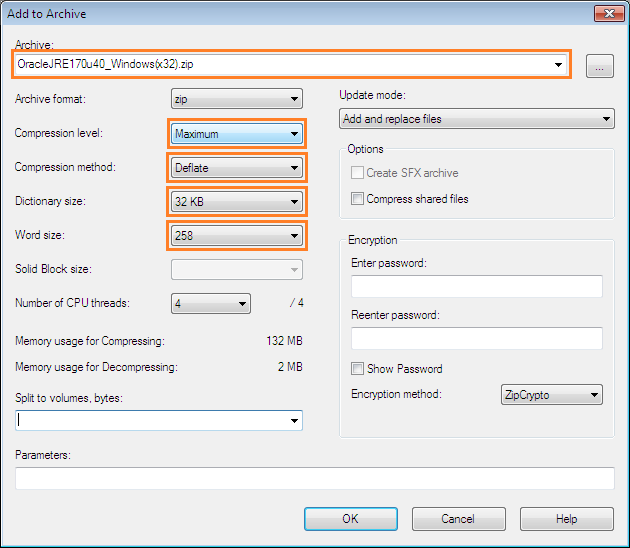This screenshot has height=548, width=630.
Task: Open the Encryption method dropdown showing ZipCrypto
Action: [551, 395]
